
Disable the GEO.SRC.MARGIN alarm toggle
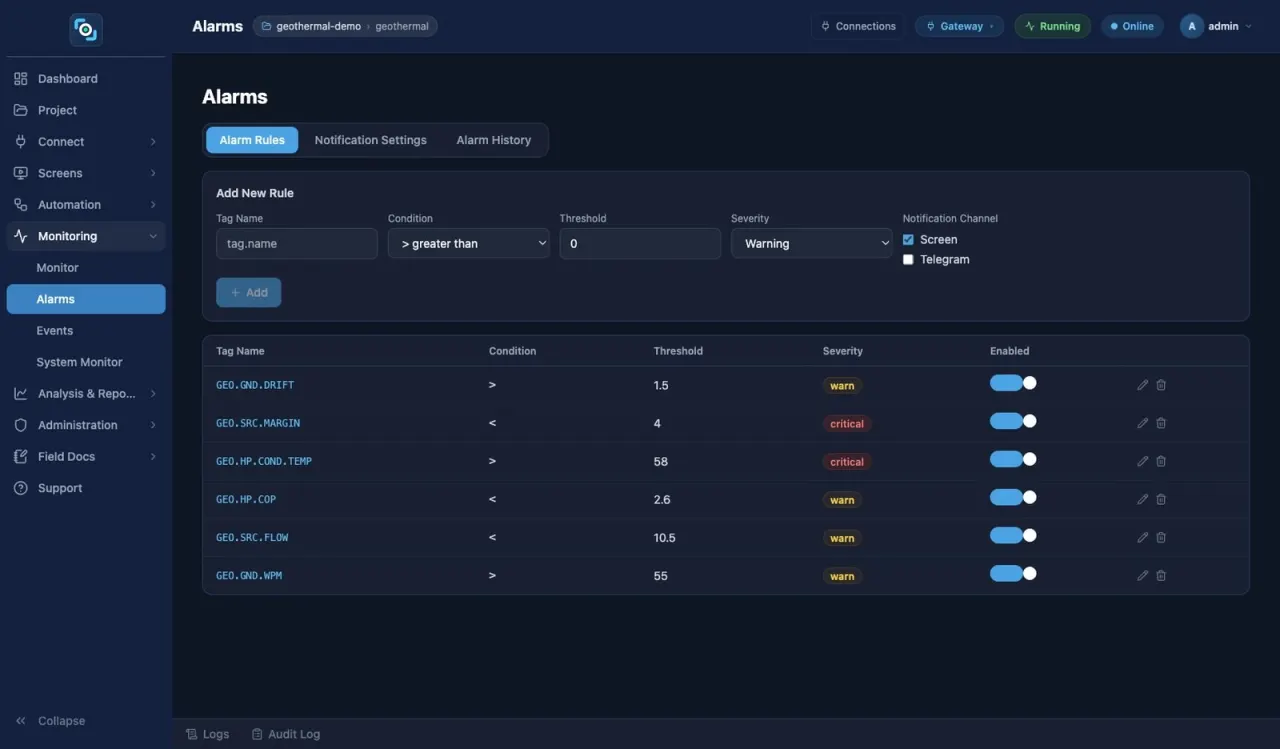1013,421
